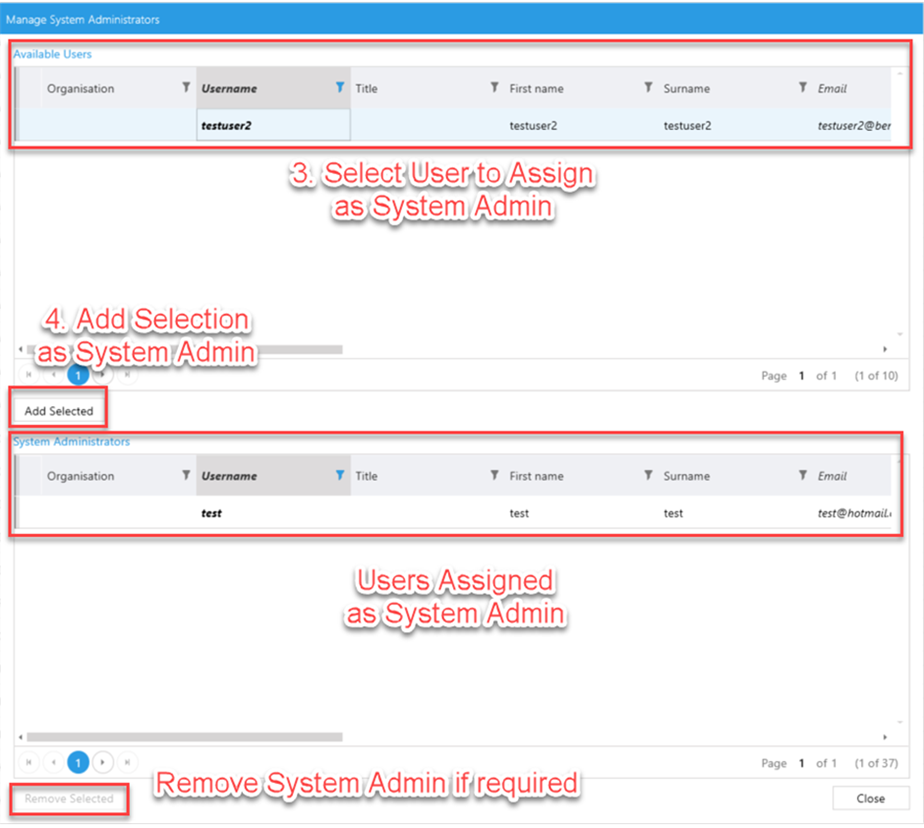
Task: Go to last page of System Administrators
Action: pos(127,762)
